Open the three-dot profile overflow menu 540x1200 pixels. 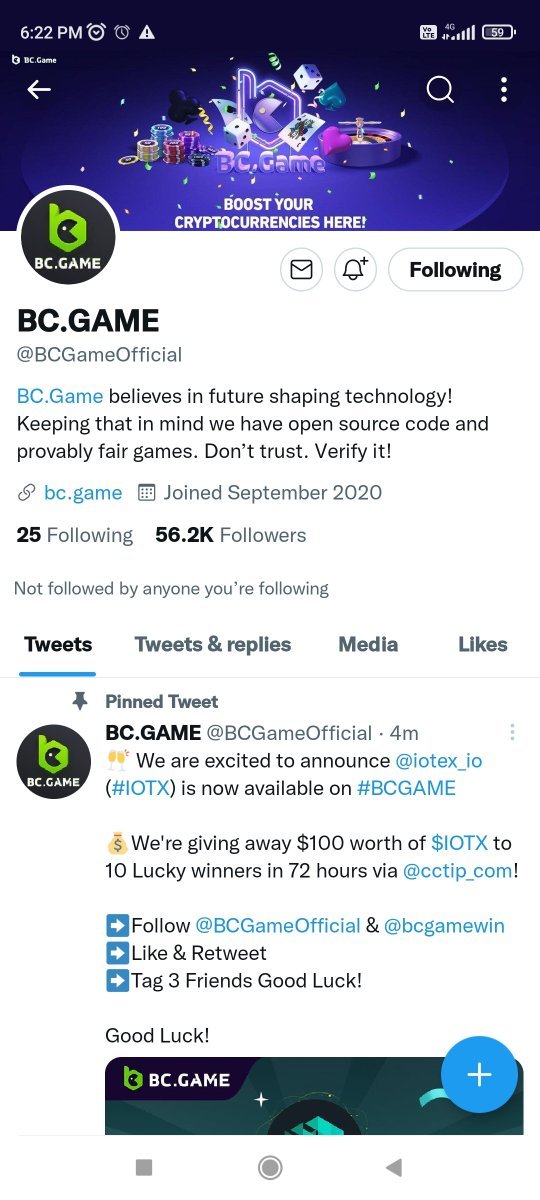504,90
